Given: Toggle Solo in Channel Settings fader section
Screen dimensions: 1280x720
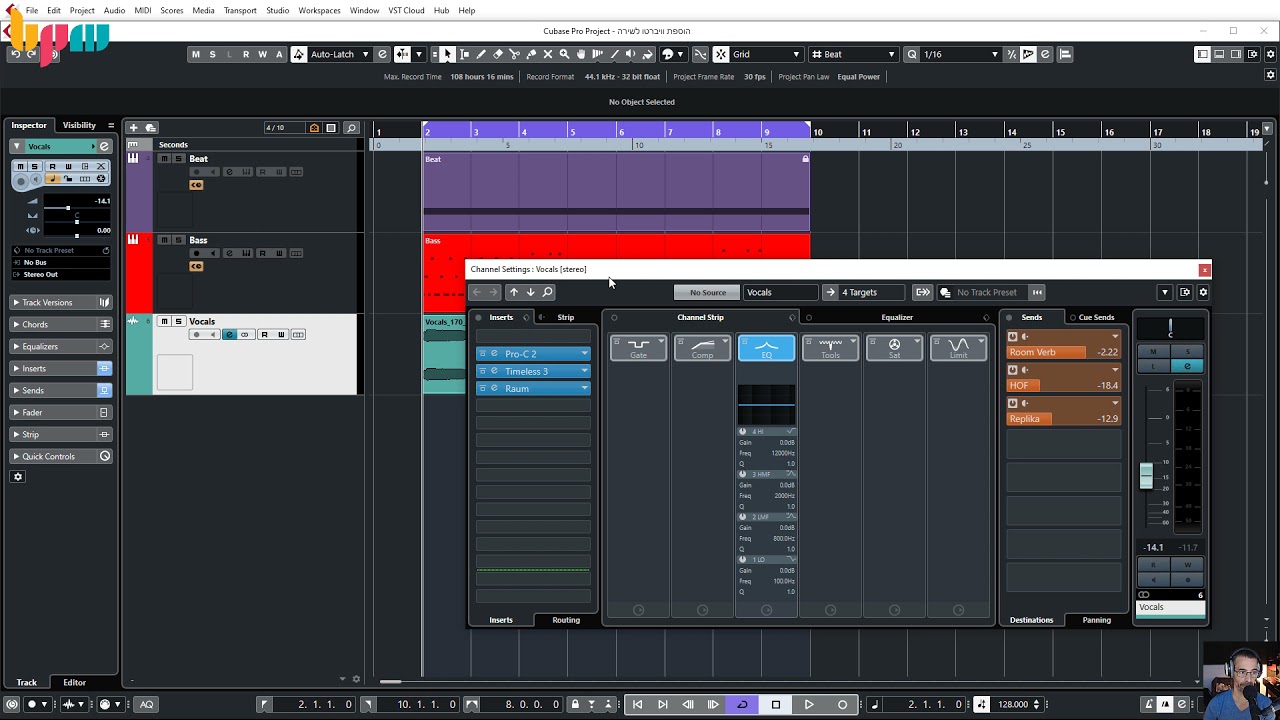Looking at the screenshot, I should 1187,352.
